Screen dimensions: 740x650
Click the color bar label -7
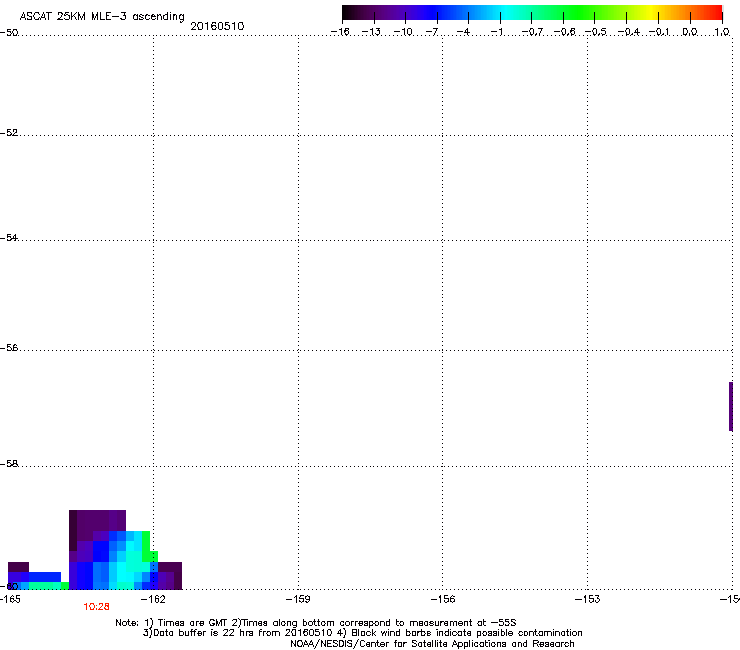click(x=431, y=32)
